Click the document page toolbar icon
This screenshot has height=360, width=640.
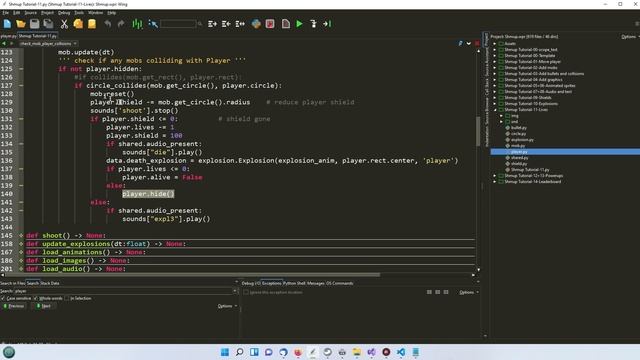pos(286,24)
